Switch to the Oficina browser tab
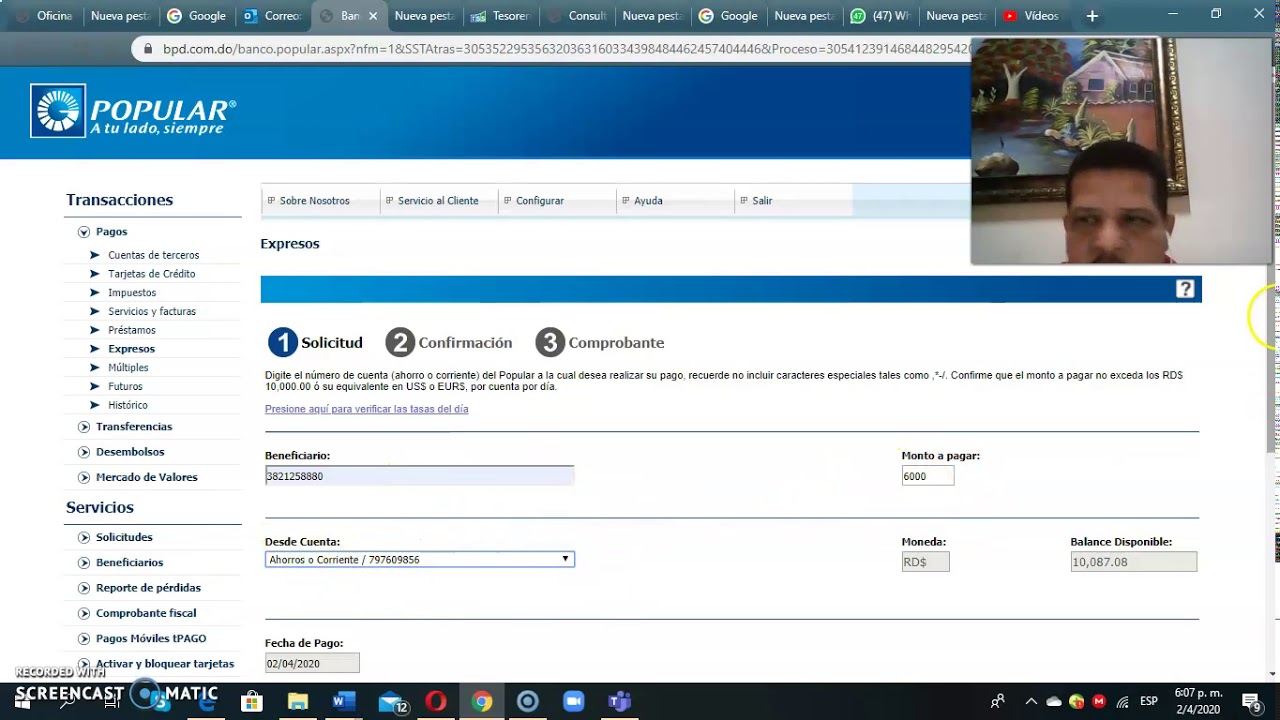The image size is (1280, 720). (44, 16)
